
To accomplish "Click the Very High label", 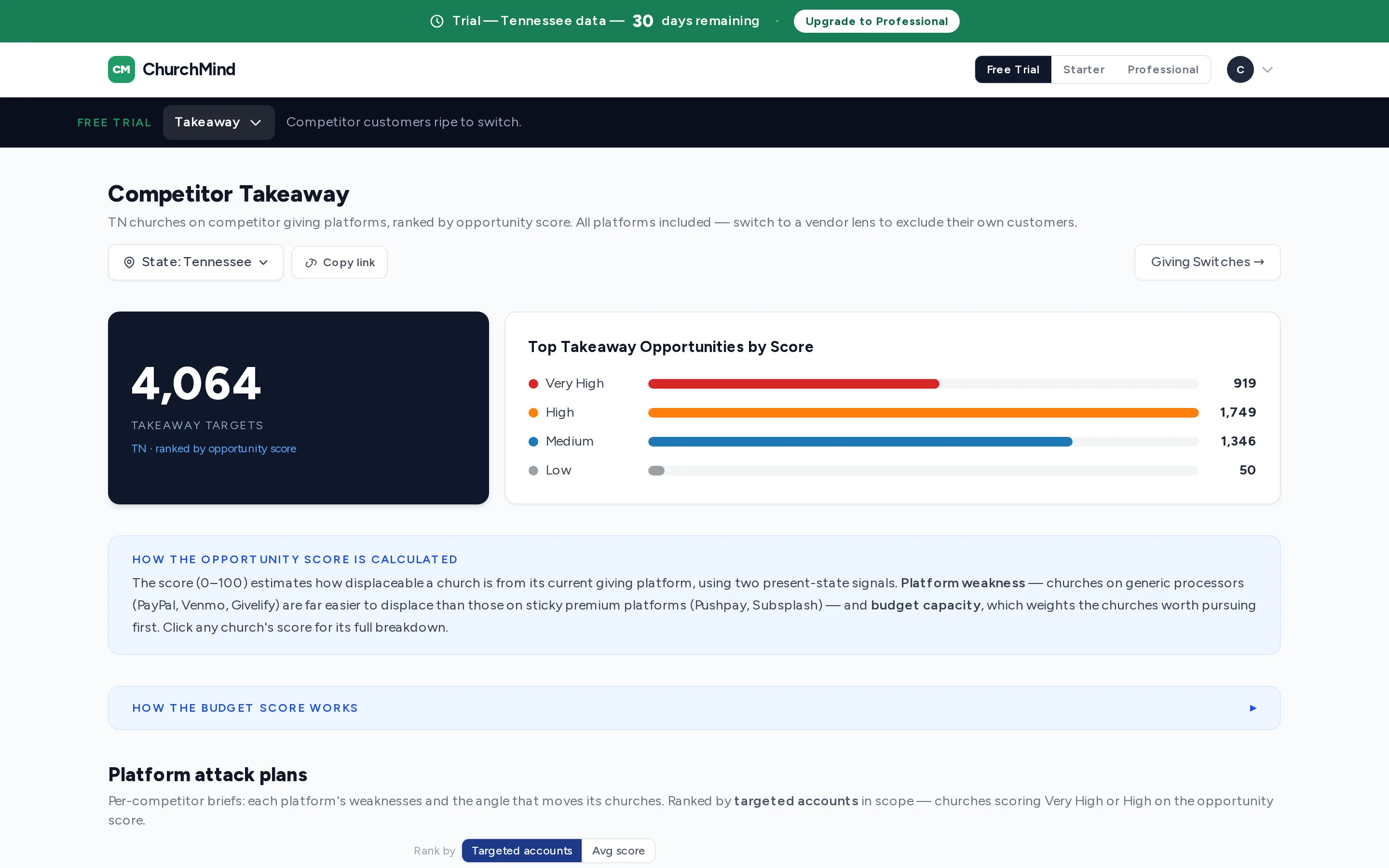I will point(574,383).
